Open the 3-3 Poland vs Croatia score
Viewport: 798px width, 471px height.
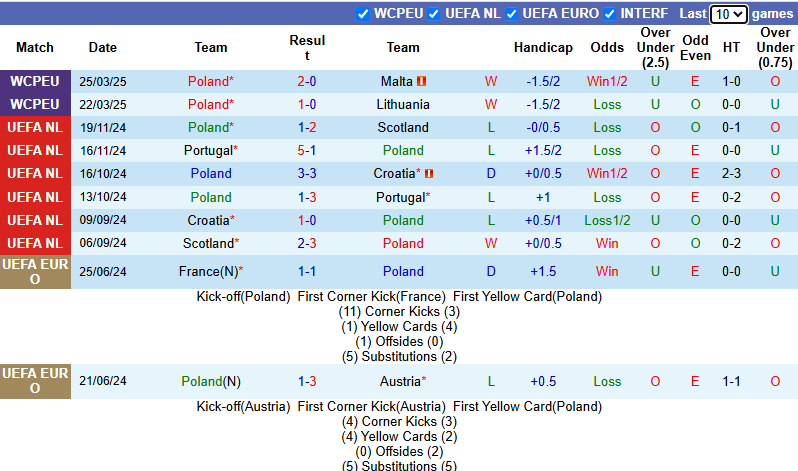307,173
